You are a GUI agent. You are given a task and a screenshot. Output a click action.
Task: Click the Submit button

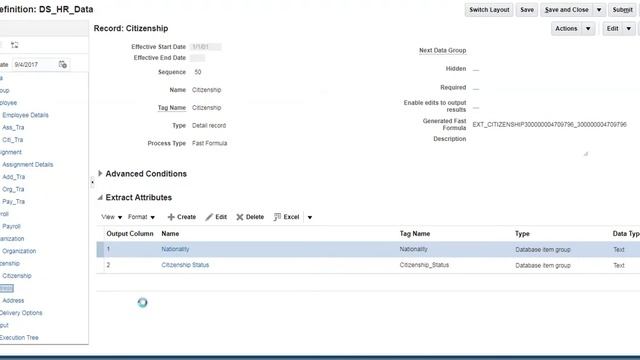(622, 10)
